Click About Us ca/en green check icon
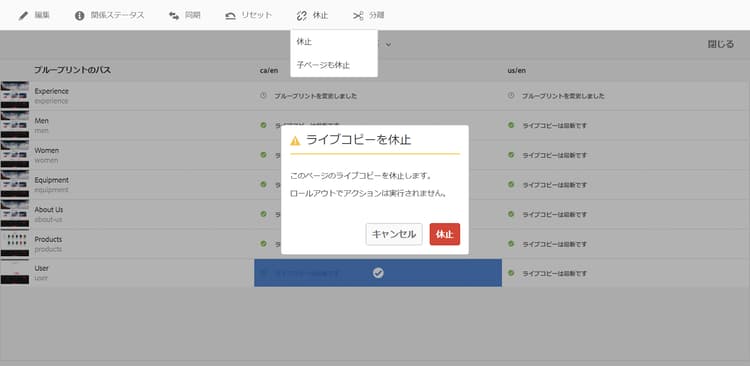Image resolution: width=750 pixels, height=366 pixels. click(263, 214)
